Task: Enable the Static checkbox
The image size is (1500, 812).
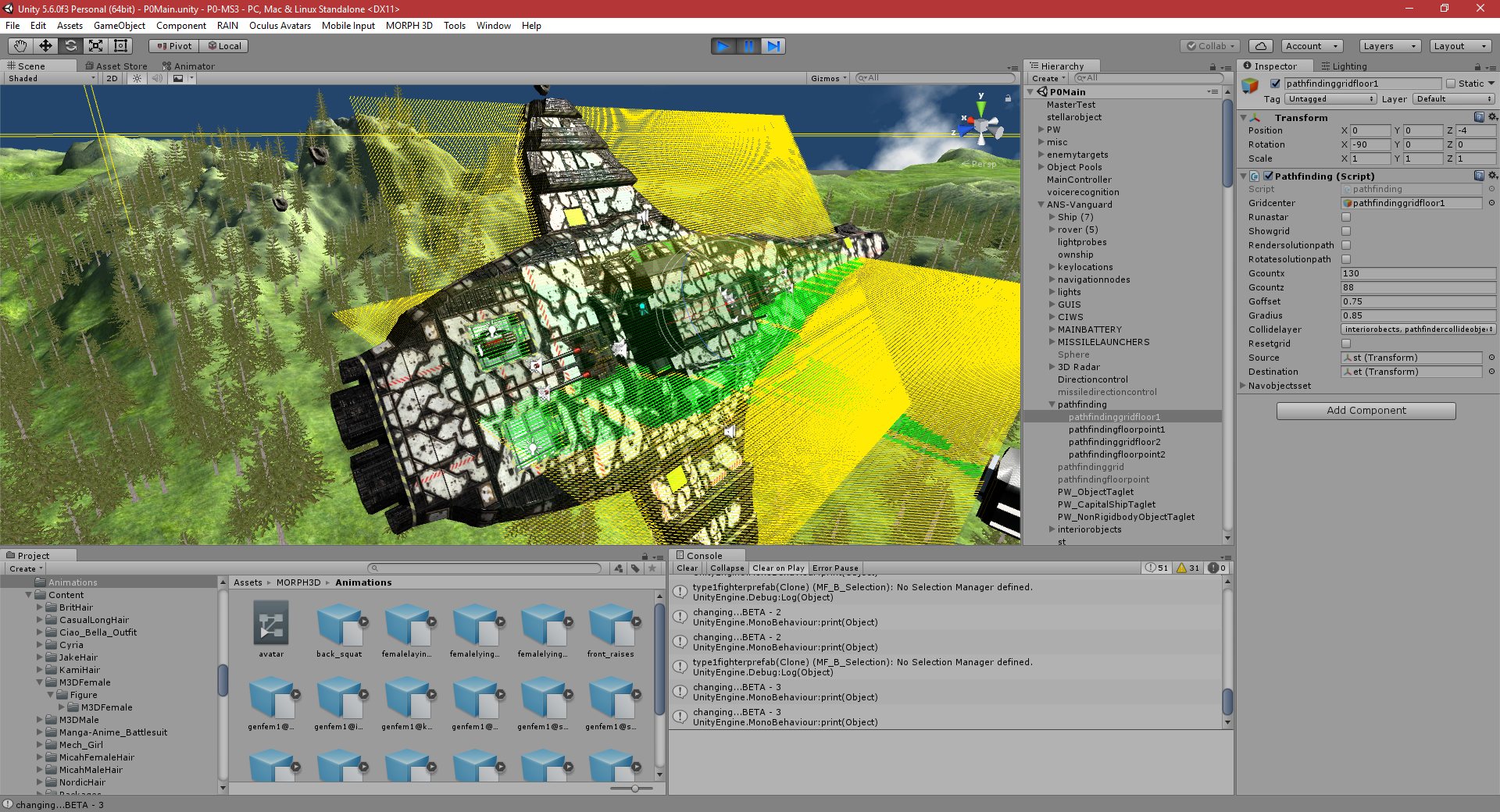Action: pos(1451,84)
